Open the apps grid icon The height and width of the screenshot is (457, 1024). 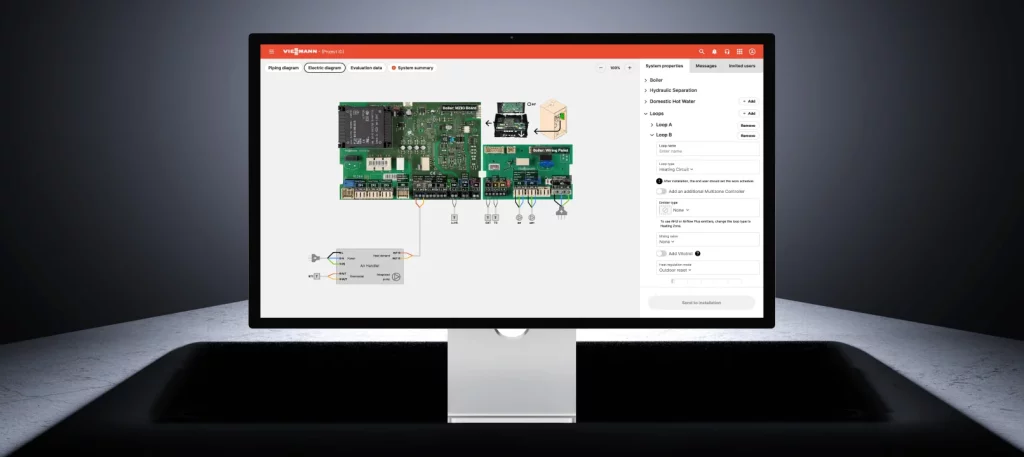(739, 51)
